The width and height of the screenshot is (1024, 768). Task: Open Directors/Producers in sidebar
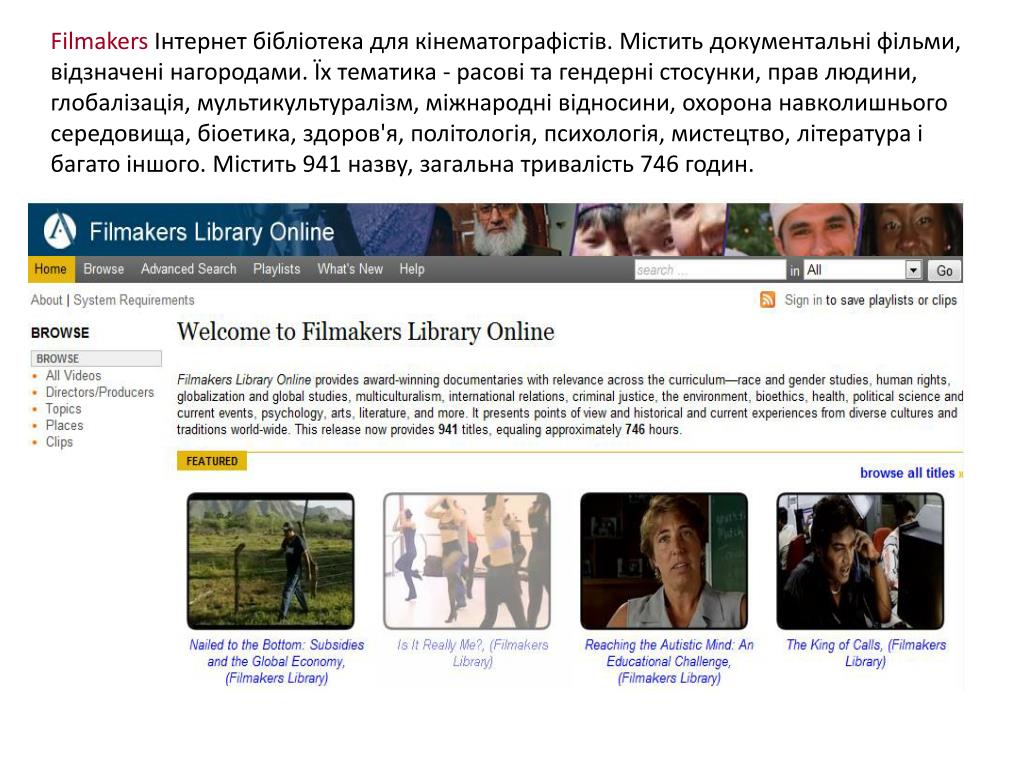click(100, 392)
